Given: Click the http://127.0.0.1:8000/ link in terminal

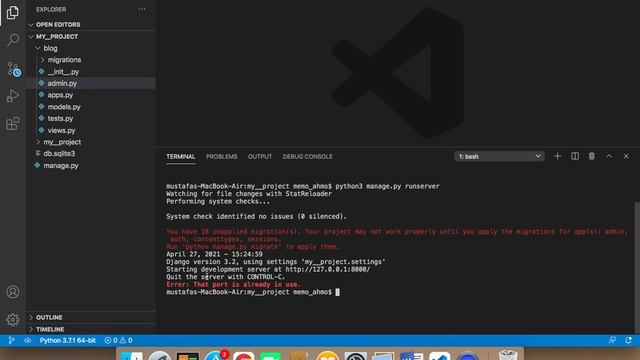Looking at the screenshot, I should click(328, 269).
